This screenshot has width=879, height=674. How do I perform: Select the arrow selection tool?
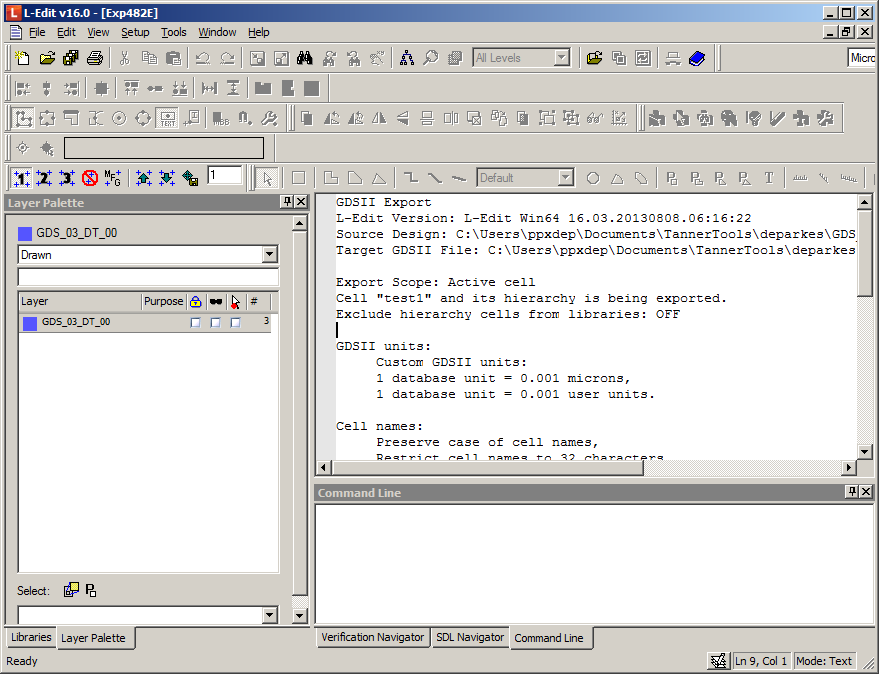(x=267, y=178)
